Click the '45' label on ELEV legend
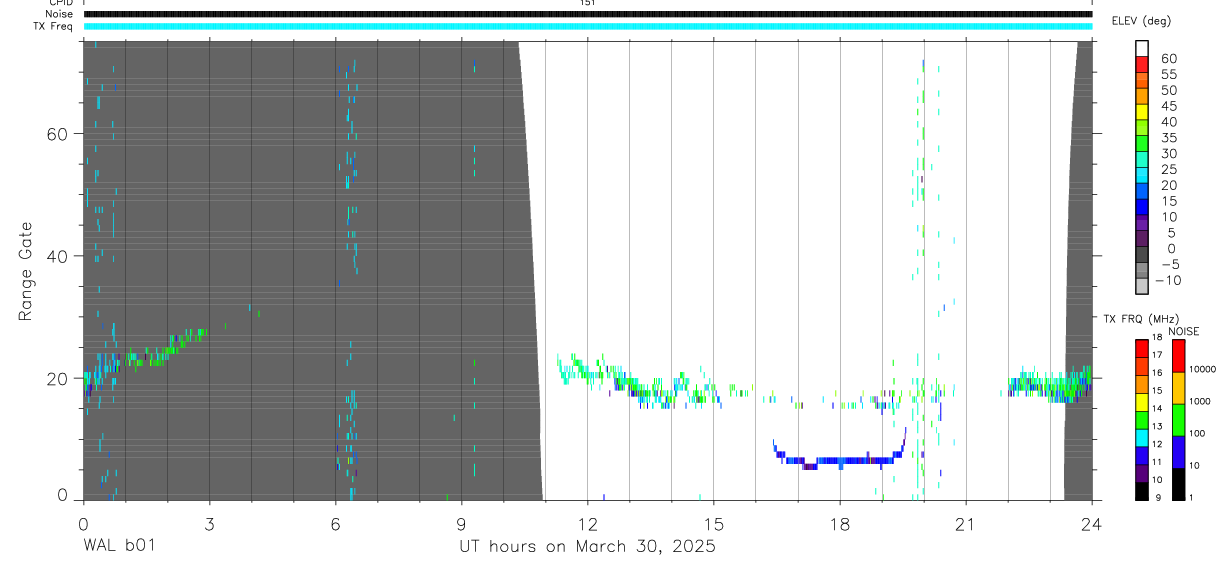 pos(1169,106)
